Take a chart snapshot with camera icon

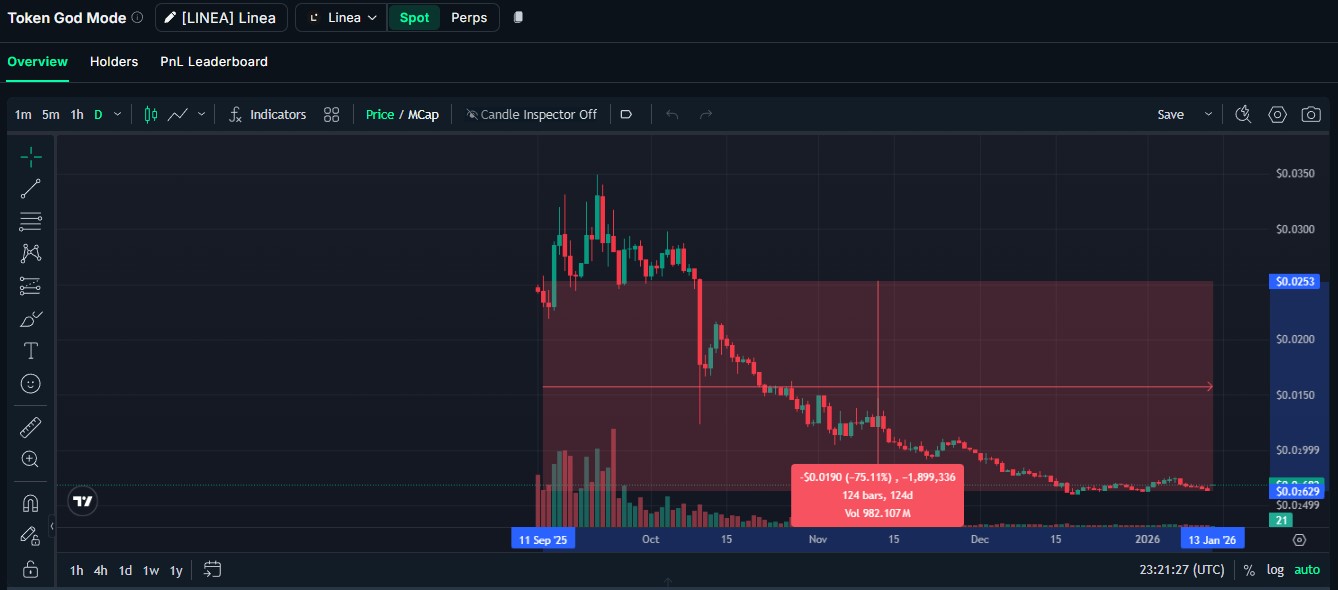click(1311, 115)
